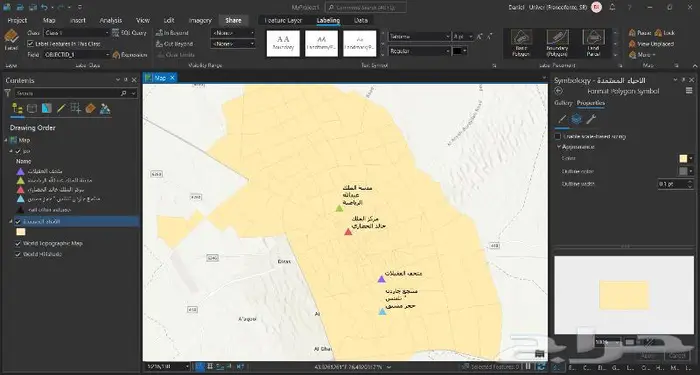The image size is (700, 375).
Task: Open the Imagery ribbon tab
Action: tap(200, 20)
